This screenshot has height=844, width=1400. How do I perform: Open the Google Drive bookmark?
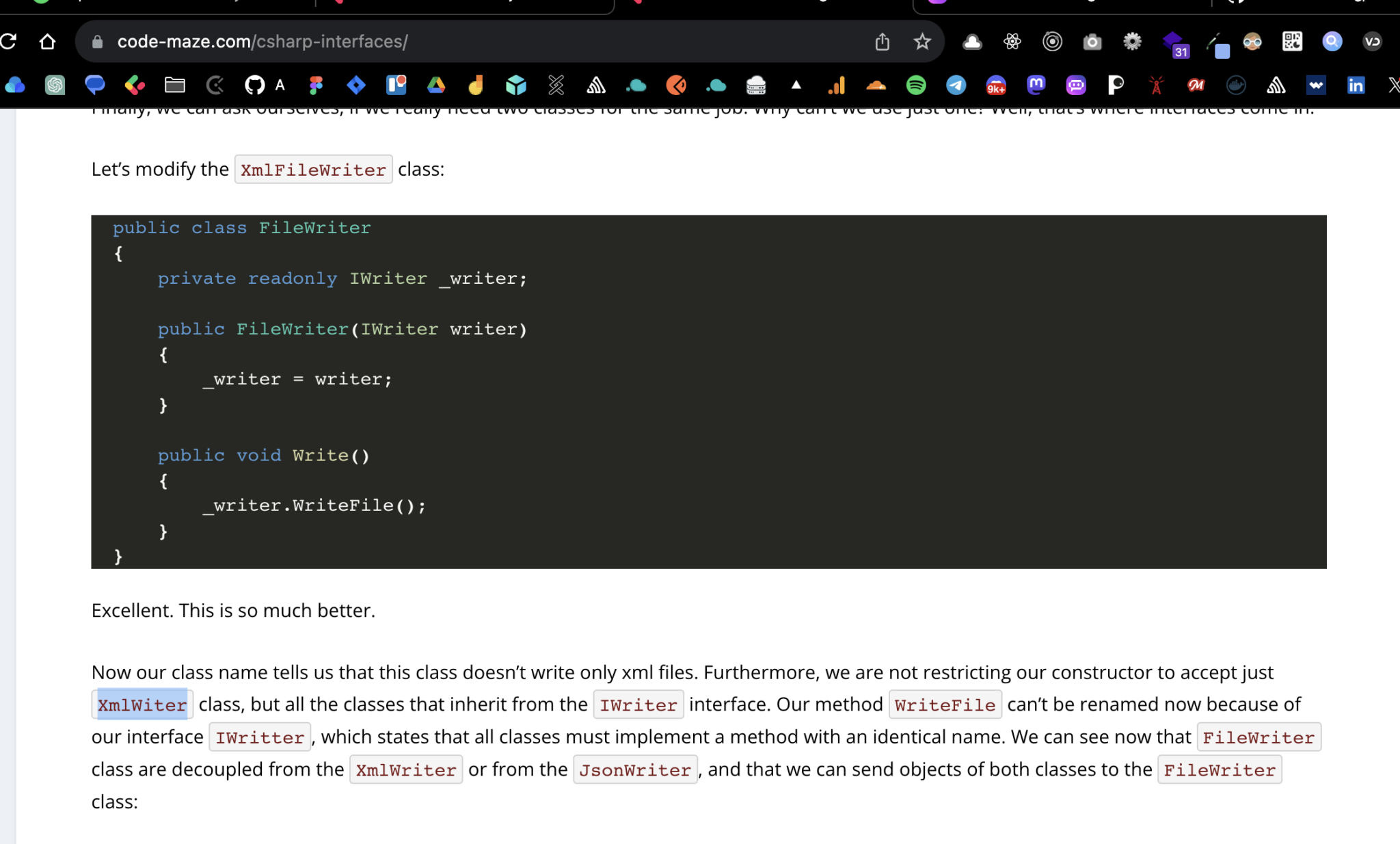point(436,85)
